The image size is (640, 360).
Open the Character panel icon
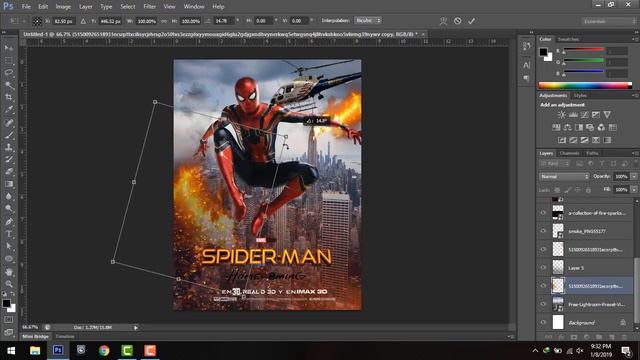[x=527, y=64]
